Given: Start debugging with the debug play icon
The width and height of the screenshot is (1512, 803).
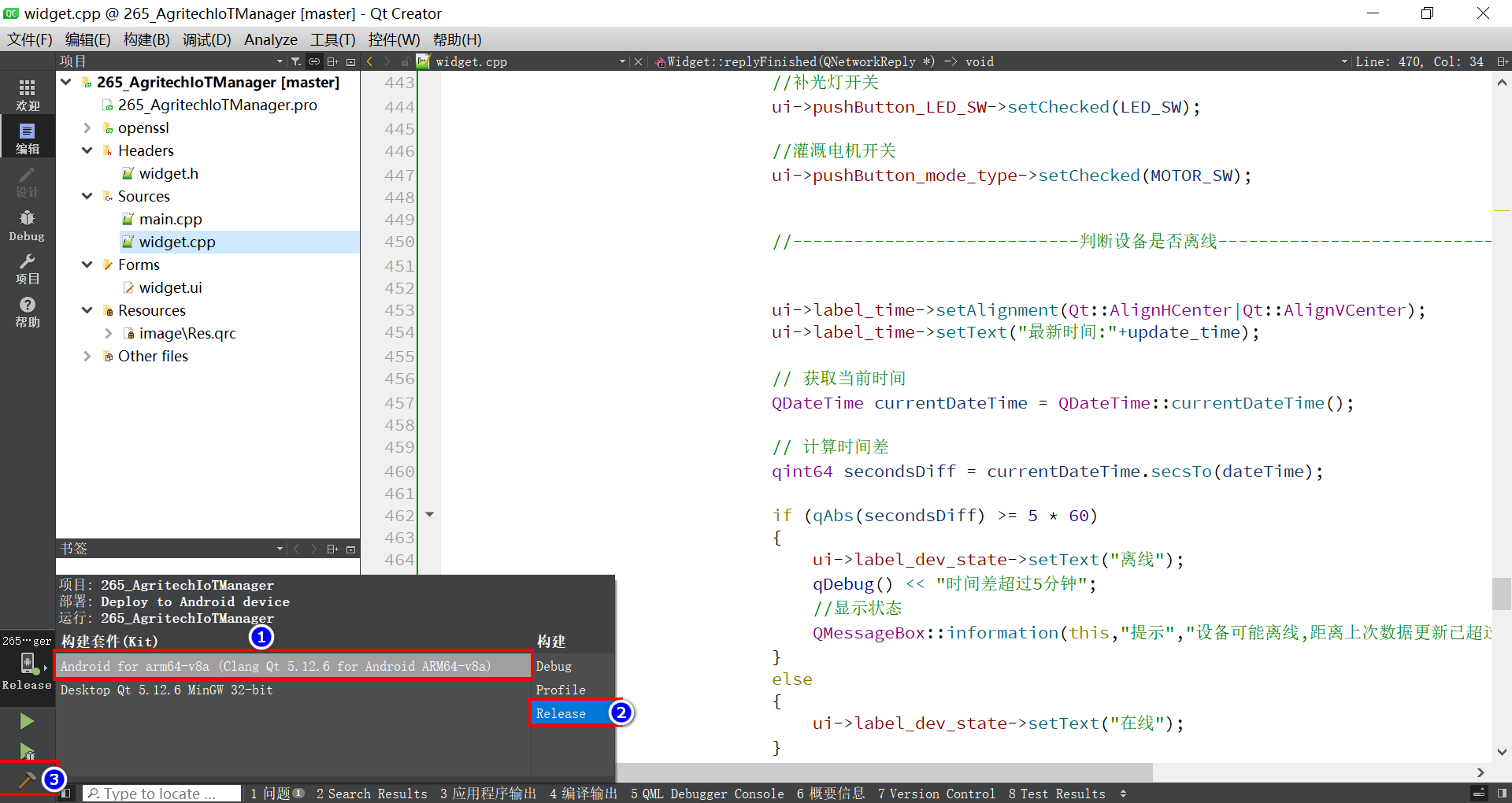Looking at the screenshot, I should point(27,753).
